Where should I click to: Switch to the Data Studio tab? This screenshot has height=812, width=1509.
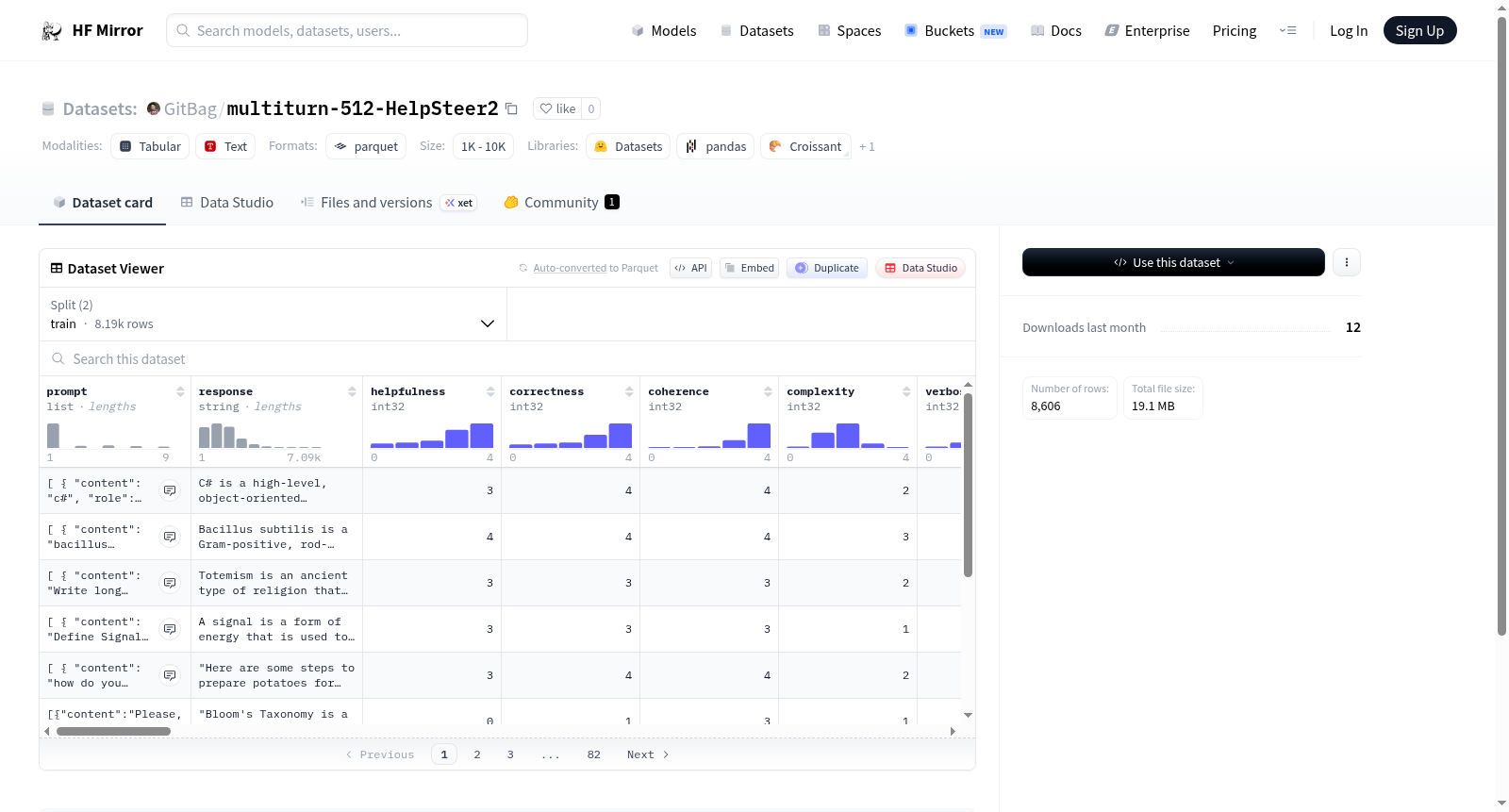[x=227, y=203]
